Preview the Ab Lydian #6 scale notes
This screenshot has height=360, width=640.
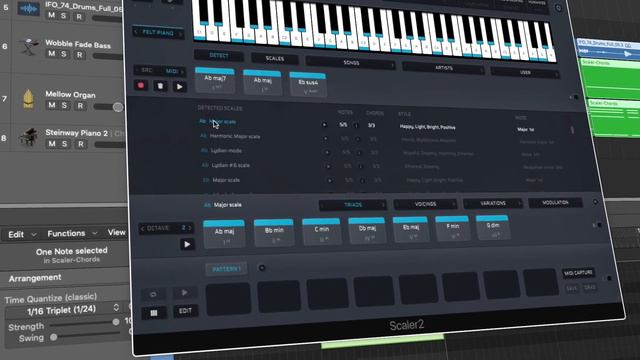328,166
